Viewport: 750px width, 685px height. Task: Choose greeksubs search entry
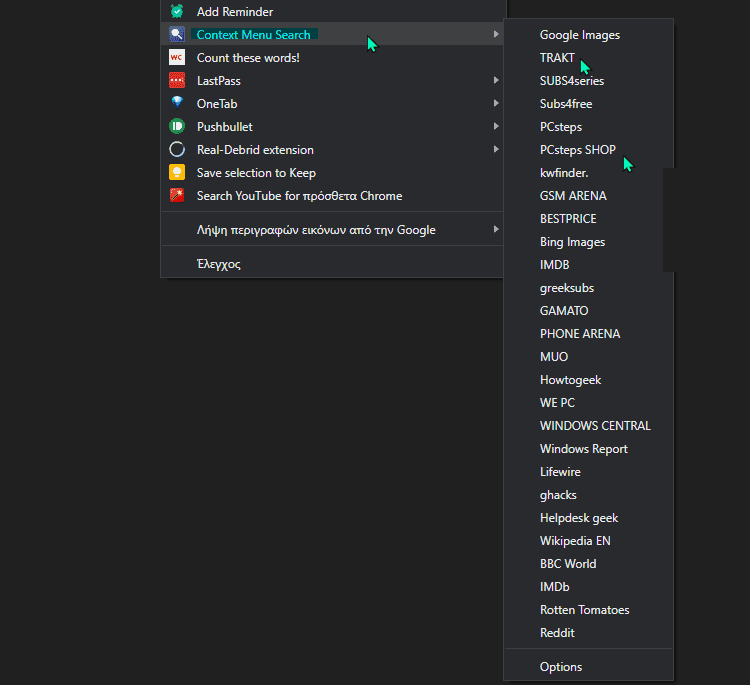[x=589, y=287]
